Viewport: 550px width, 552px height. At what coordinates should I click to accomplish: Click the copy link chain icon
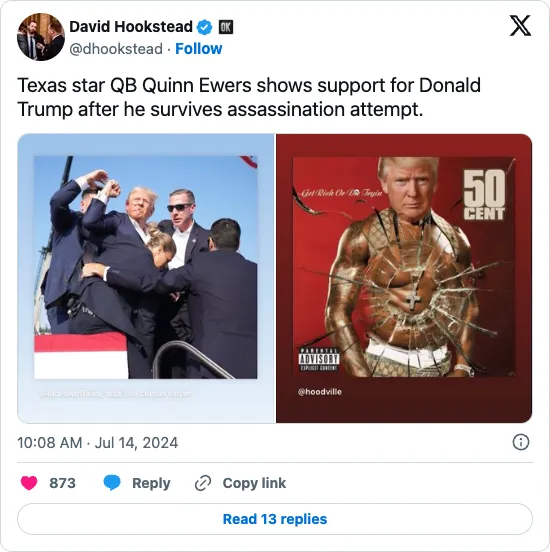pos(203,483)
